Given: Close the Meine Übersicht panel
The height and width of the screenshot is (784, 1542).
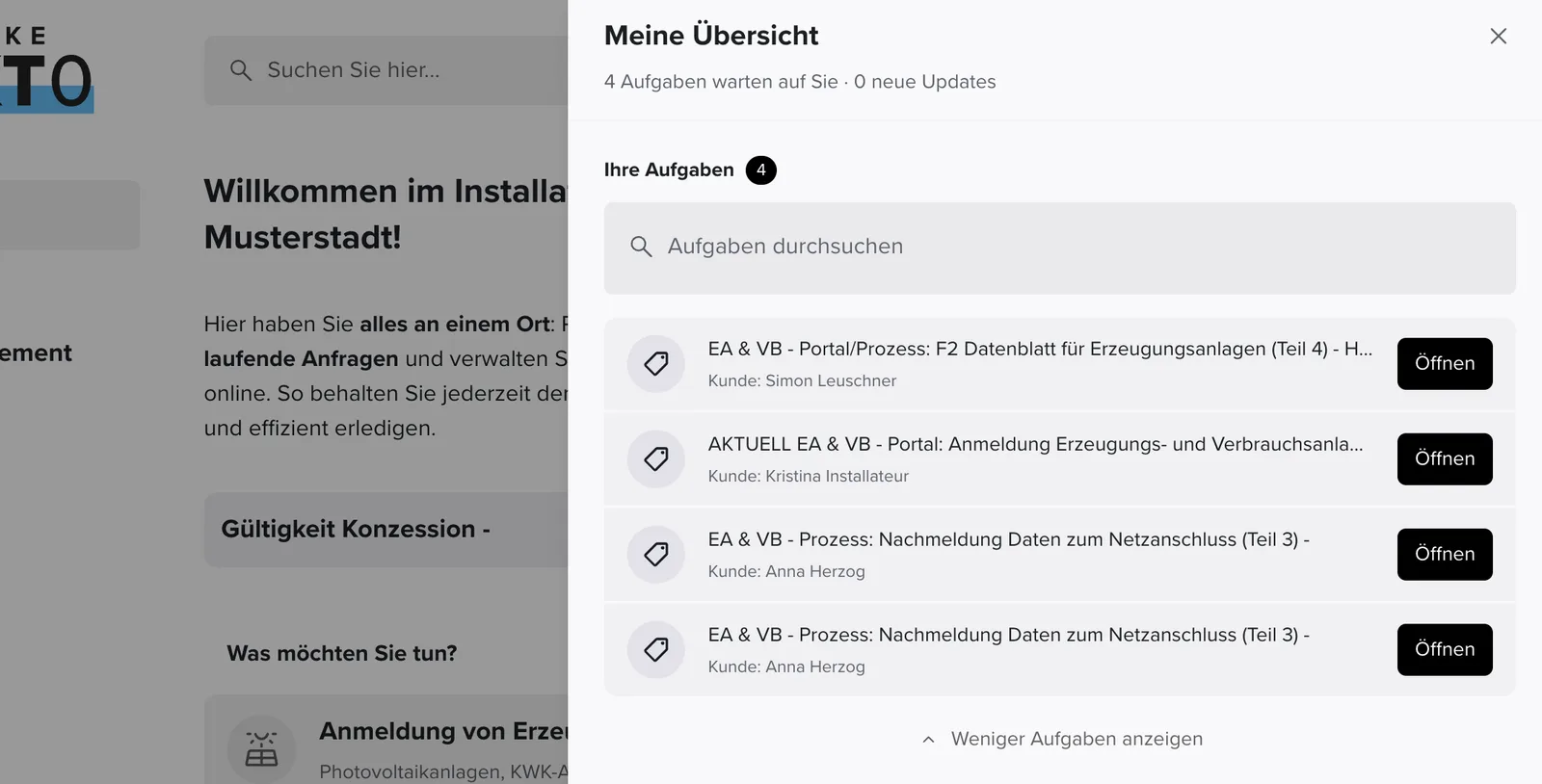Looking at the screenshot, I should [x=1498, y=36].
